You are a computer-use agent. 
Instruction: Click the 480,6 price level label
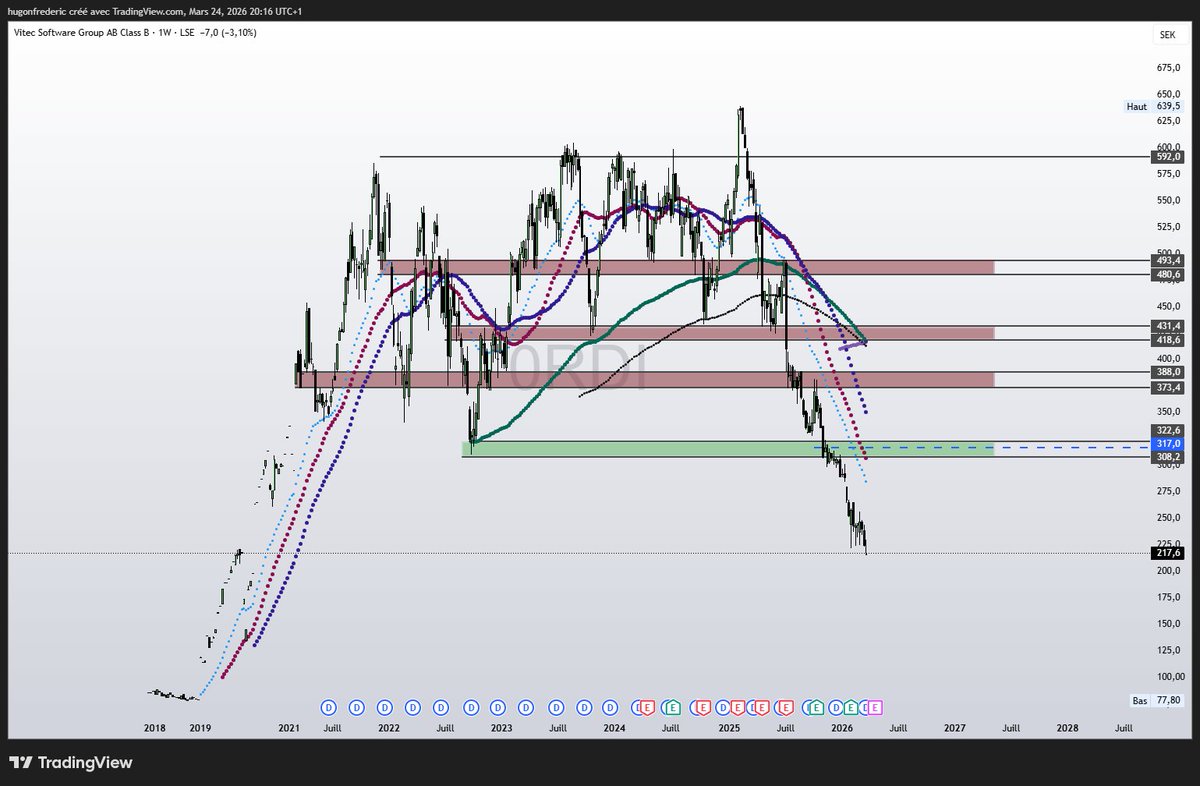pos(1169,274)
